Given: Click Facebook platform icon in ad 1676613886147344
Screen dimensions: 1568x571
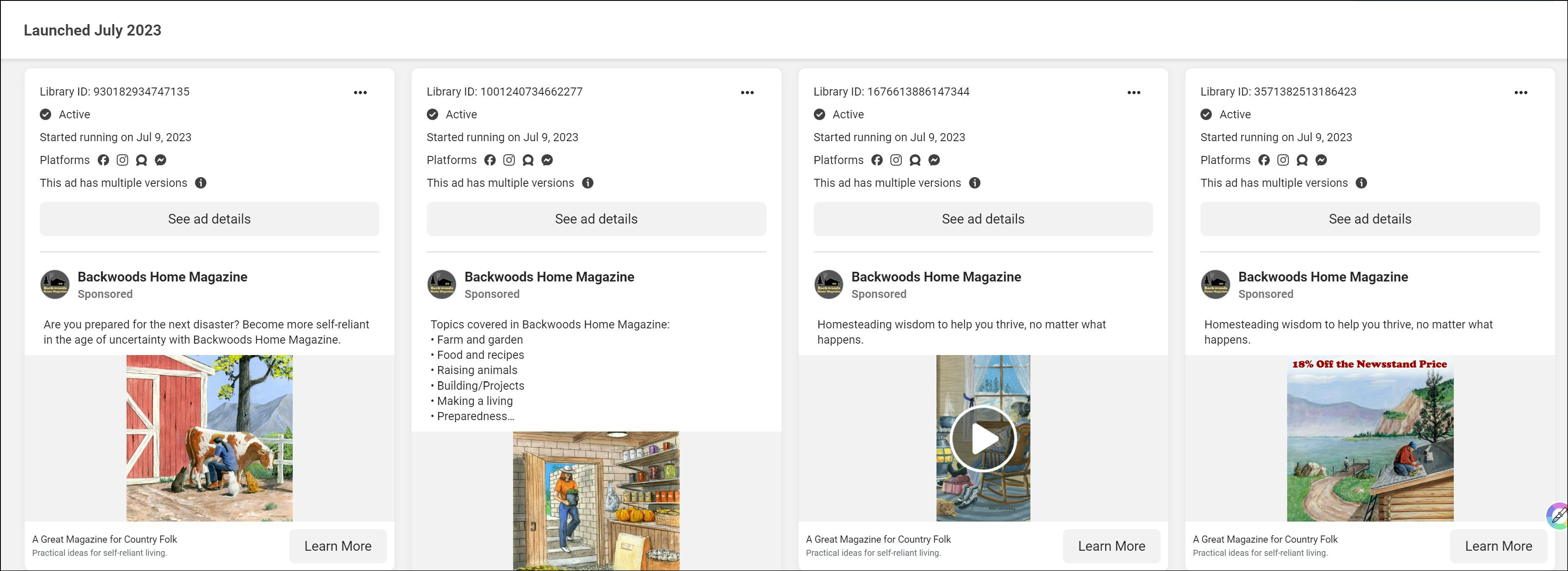Looking at the screenshot, I should [x=877, y=160].
